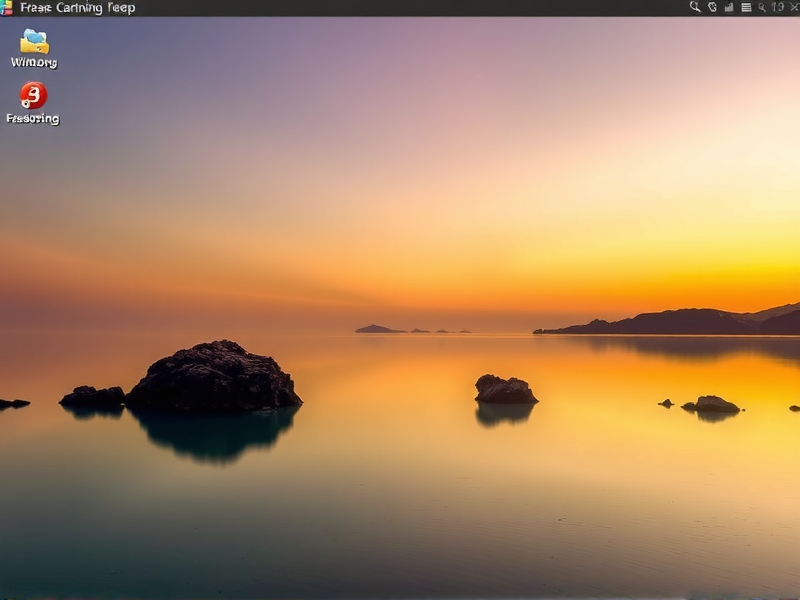Open the search magnifier in the toolbar
800x600 pixels.
(696, 7)
